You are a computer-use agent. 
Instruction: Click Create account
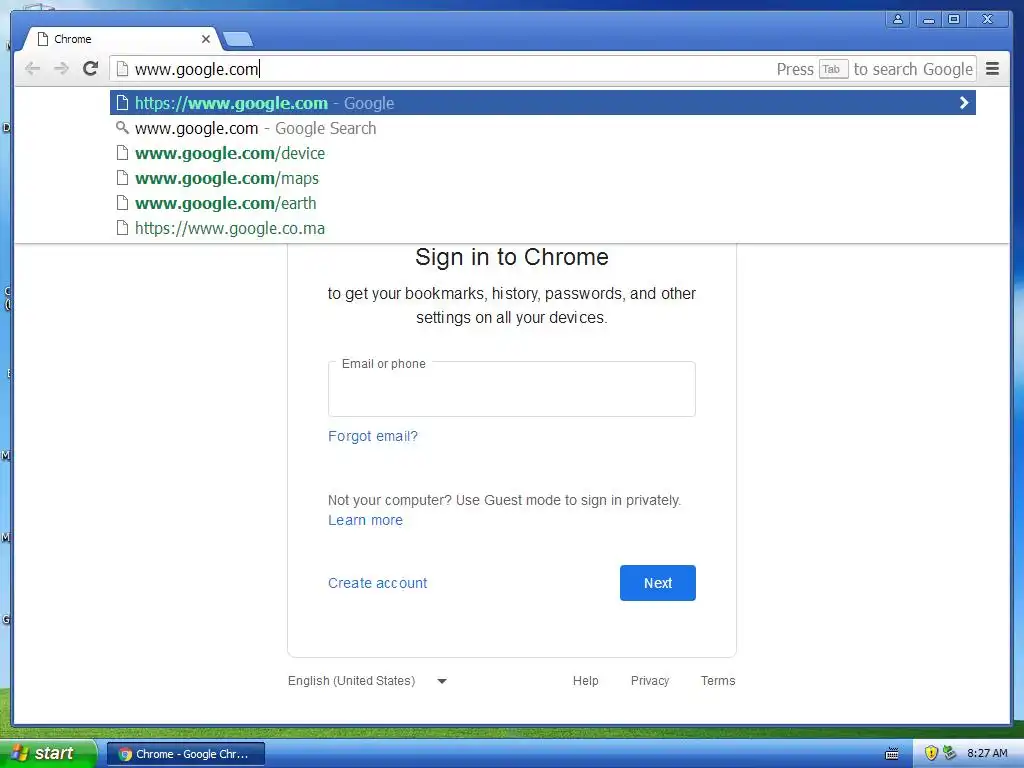click(x=377, y=583)
